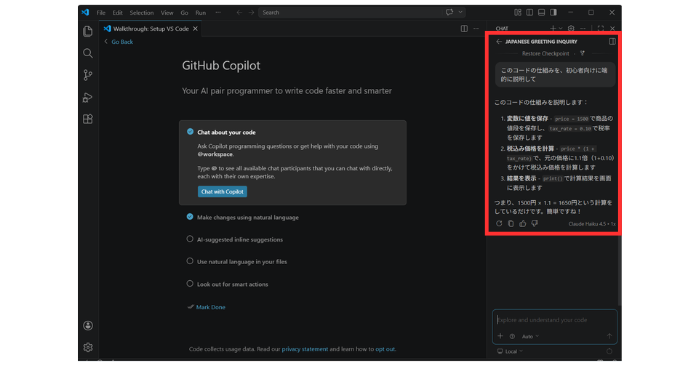Open the View menu

[x=167, y=12]
